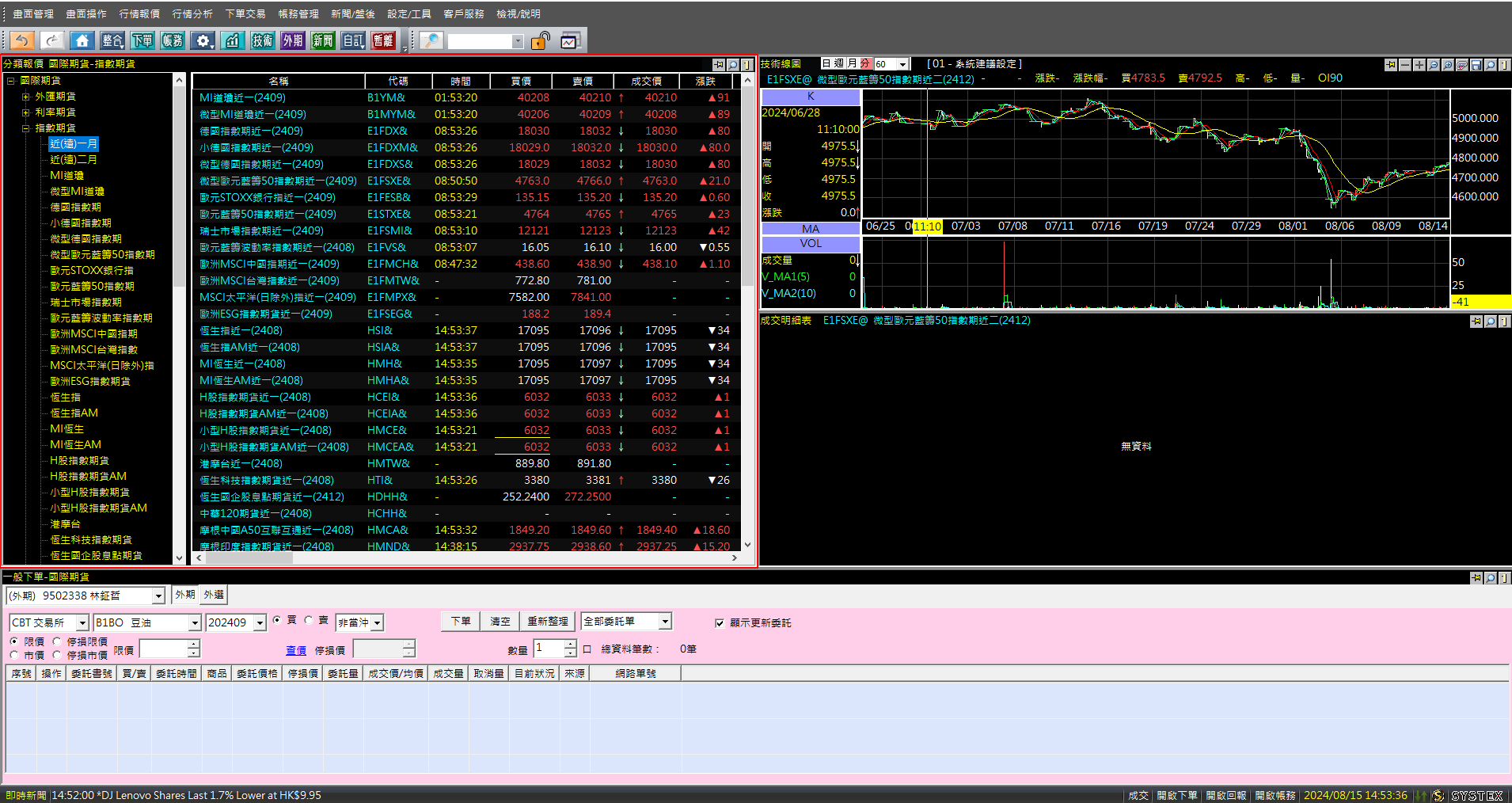The image size is (1512, 803).
Task: Expand the 外匯期貨 tree node
Action: (26, 97)
